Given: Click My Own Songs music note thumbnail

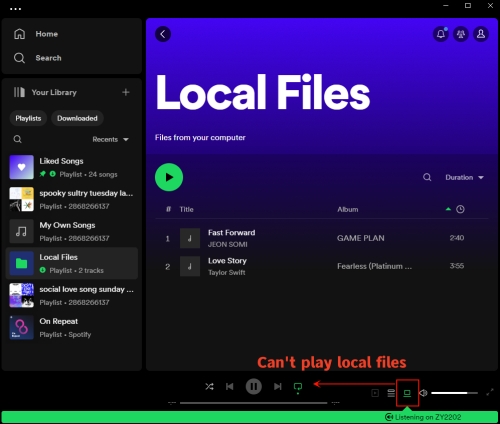Looking at the screenshot, I should coord(21,231).
